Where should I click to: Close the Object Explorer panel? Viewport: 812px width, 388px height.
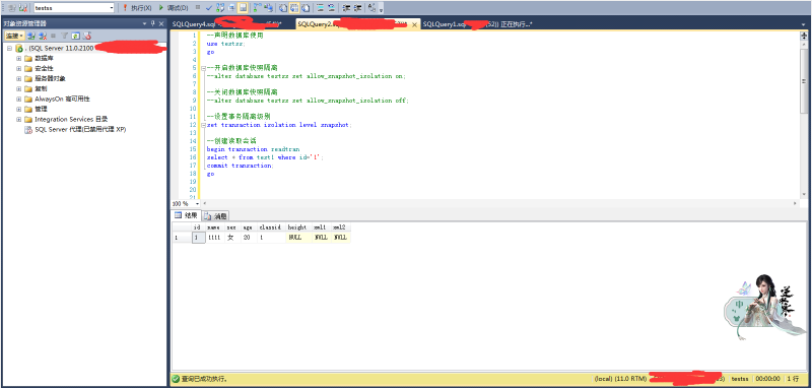[x=161, y=23]
